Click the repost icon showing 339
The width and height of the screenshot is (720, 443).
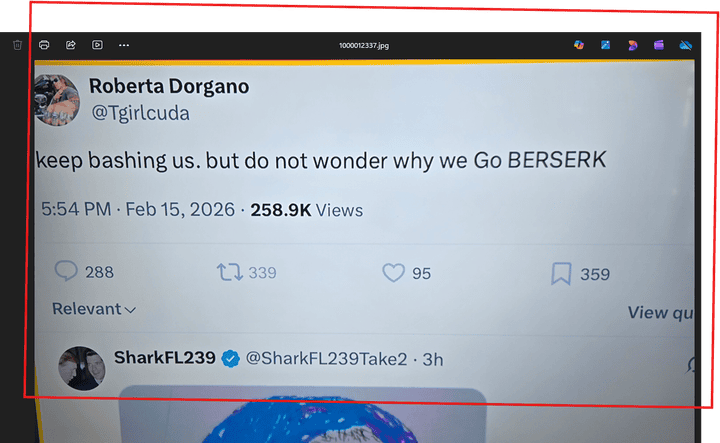pos(230,272)
